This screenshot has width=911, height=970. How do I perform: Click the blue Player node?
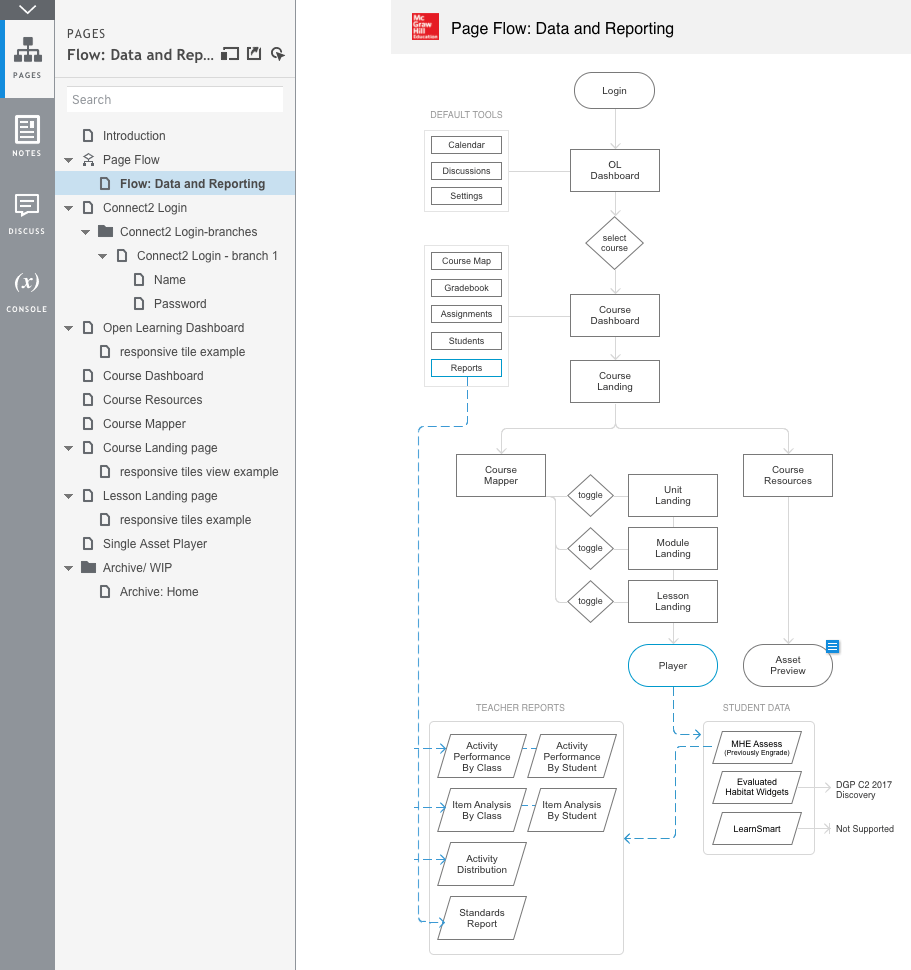click(673, 666)
